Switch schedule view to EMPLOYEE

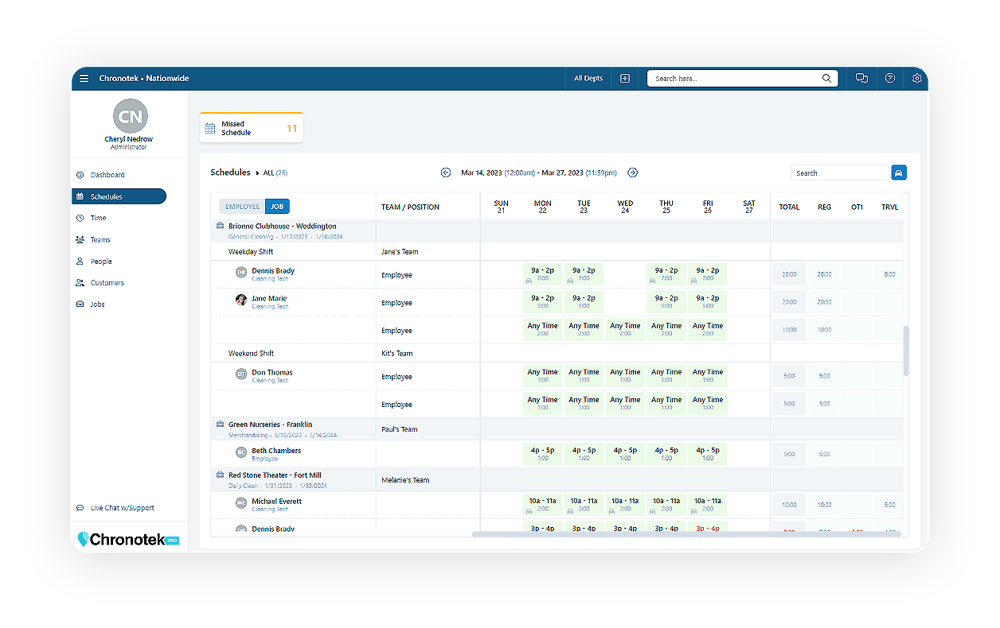click(242, 207)
